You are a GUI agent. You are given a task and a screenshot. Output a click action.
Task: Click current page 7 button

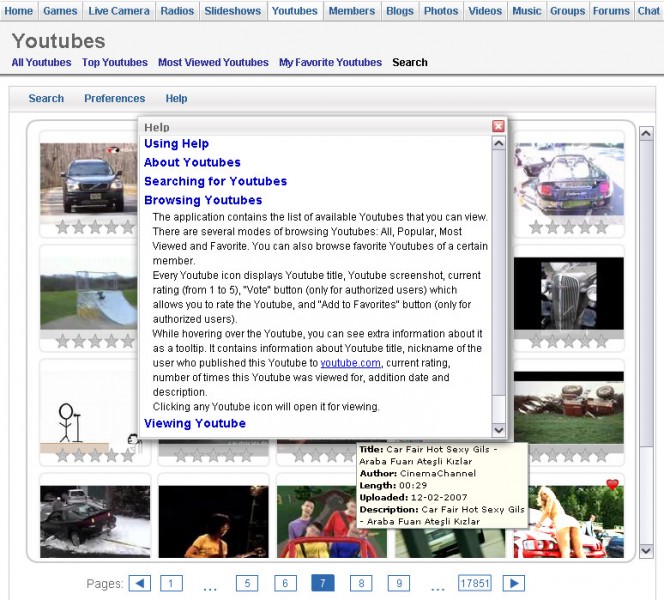tap(323, 583)
